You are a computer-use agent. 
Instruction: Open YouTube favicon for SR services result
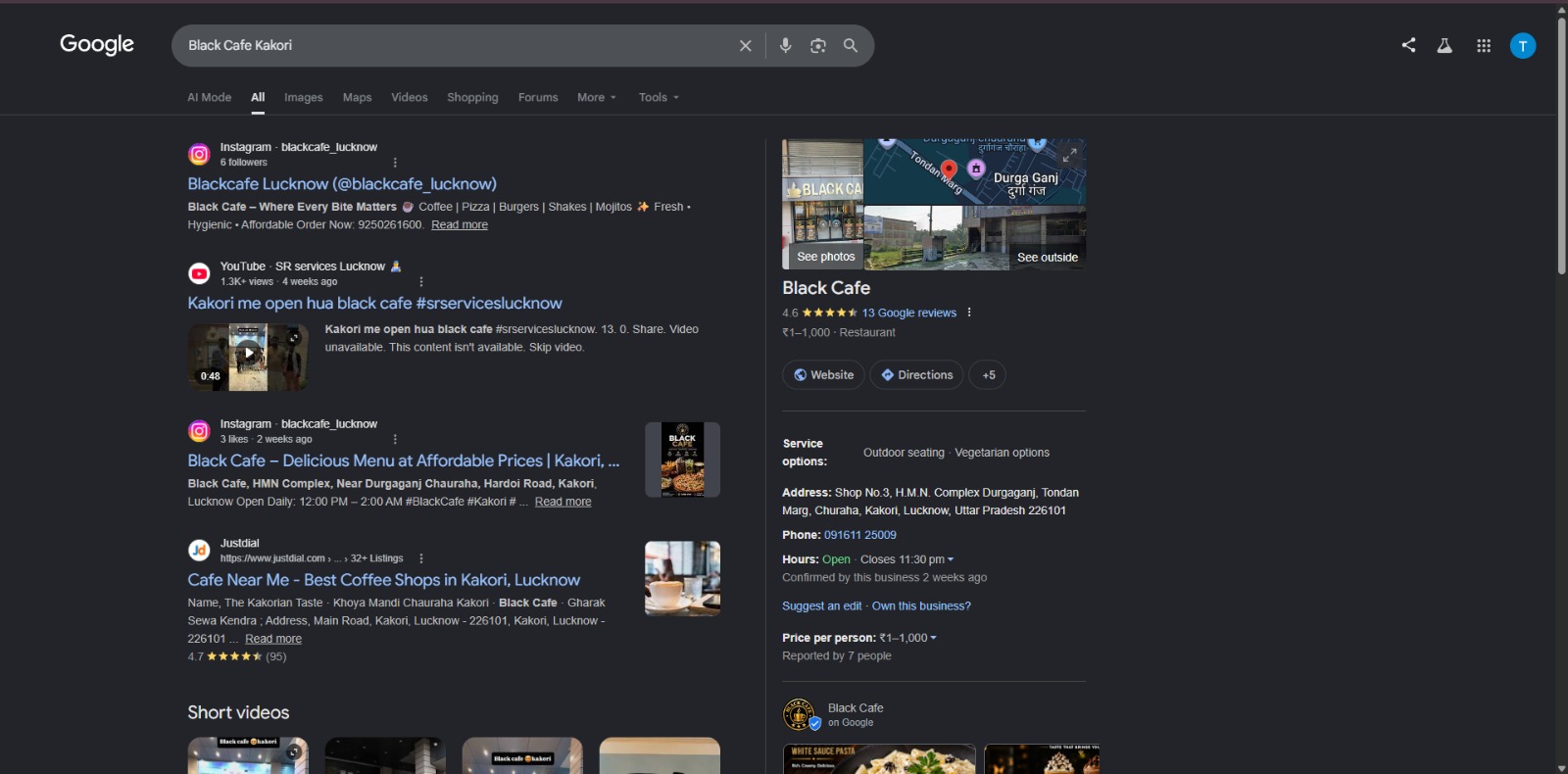pos(199,274)
